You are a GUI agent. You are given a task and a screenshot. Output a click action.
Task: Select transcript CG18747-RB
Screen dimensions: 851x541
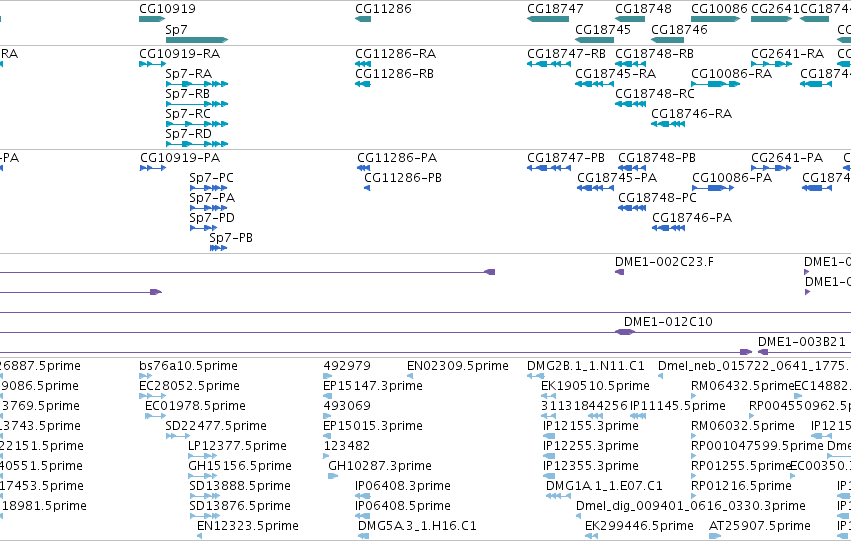[566, 53]
